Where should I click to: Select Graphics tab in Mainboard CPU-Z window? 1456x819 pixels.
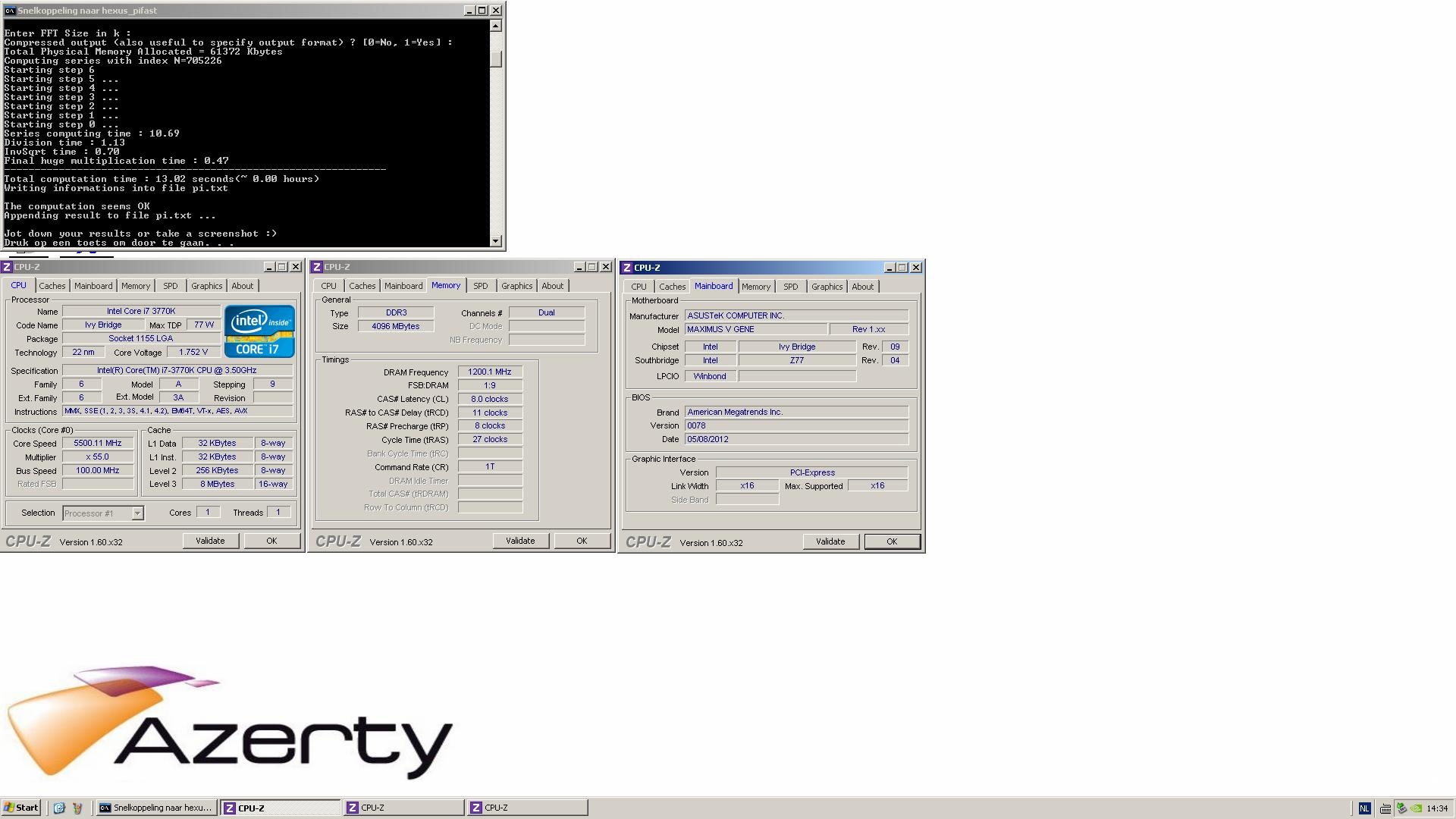point(827,287)
